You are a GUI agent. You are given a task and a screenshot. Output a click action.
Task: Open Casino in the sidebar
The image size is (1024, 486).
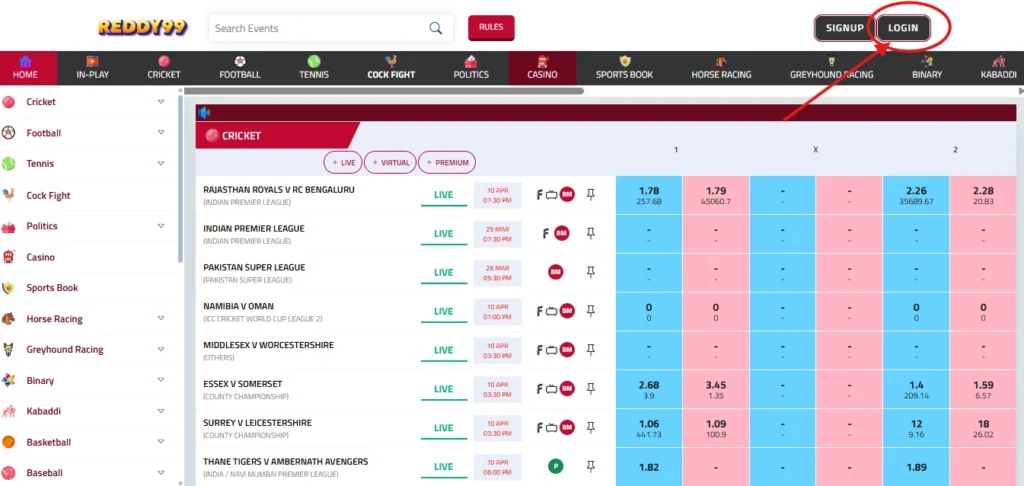pos(40,257)
